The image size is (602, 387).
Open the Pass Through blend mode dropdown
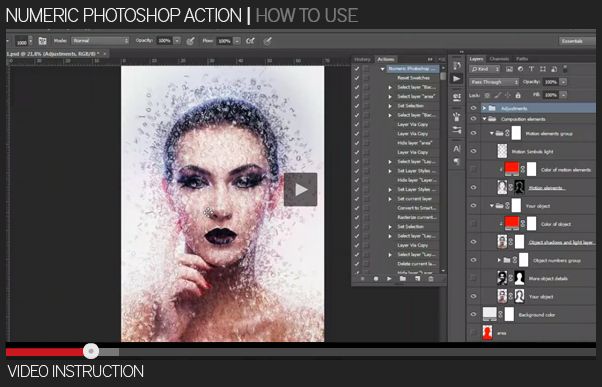pos(494,82)
